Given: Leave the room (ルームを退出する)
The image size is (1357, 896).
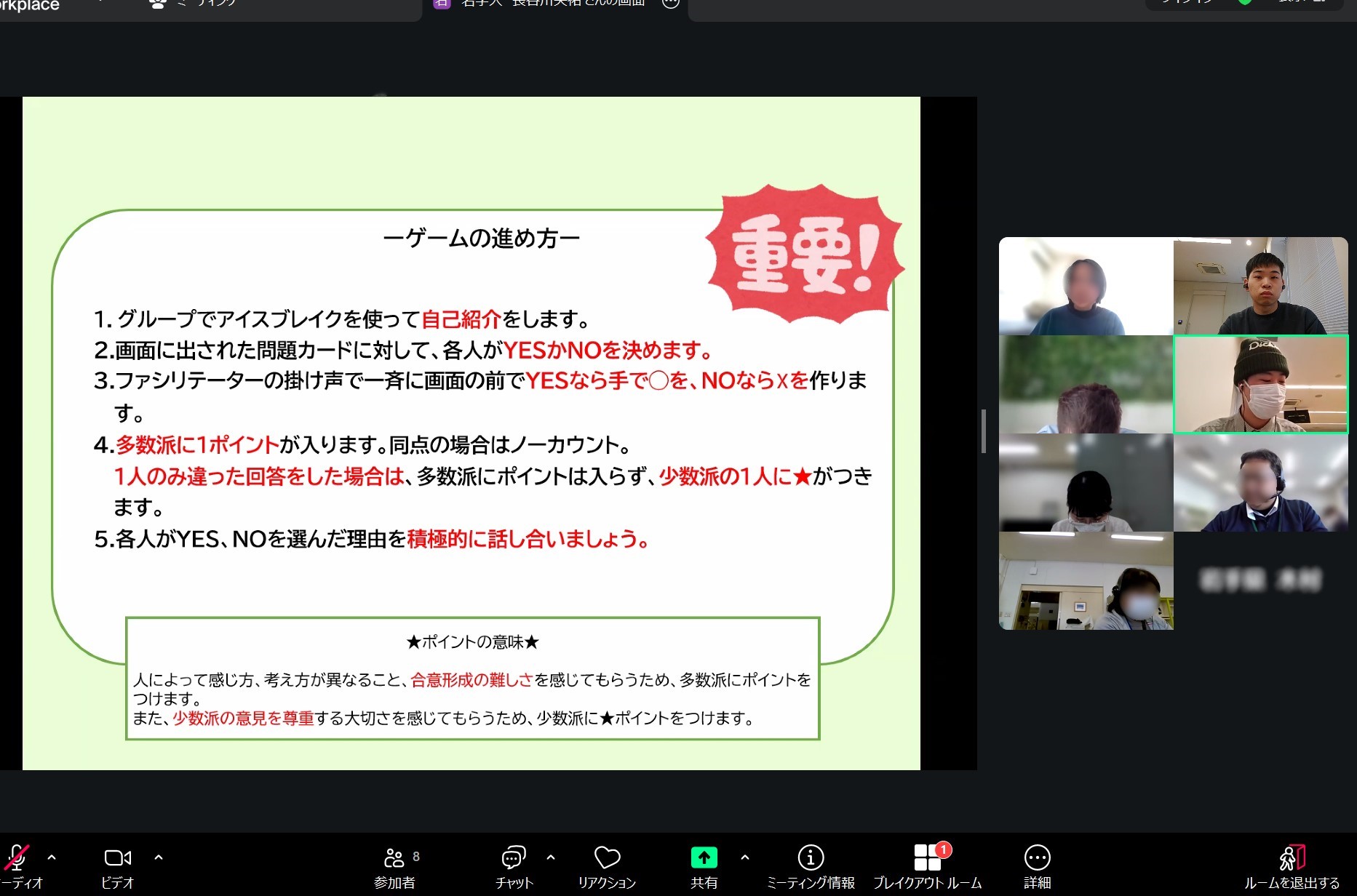Looking at the screenshot, I should point(1292,859).
